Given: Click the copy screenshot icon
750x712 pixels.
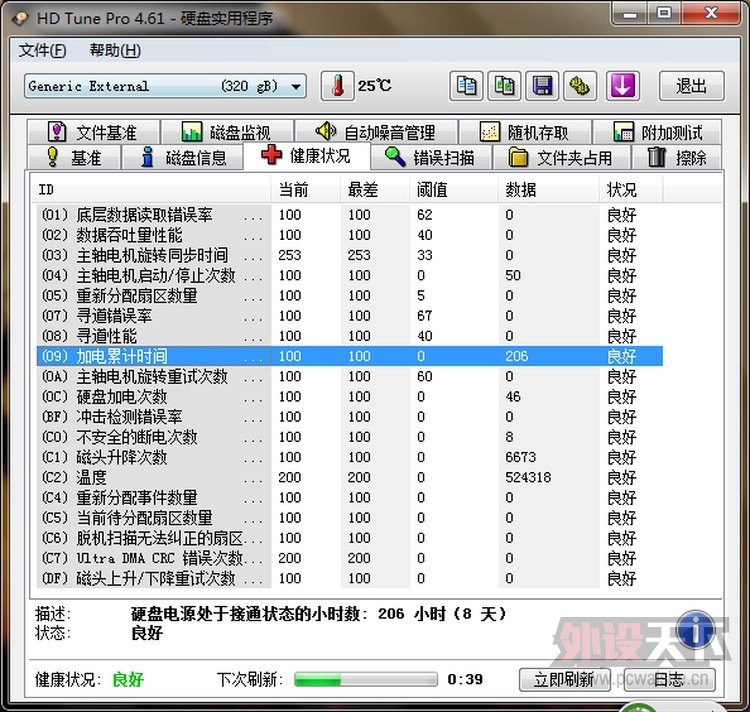Looking at the screenshot, I should pos(504,86).
